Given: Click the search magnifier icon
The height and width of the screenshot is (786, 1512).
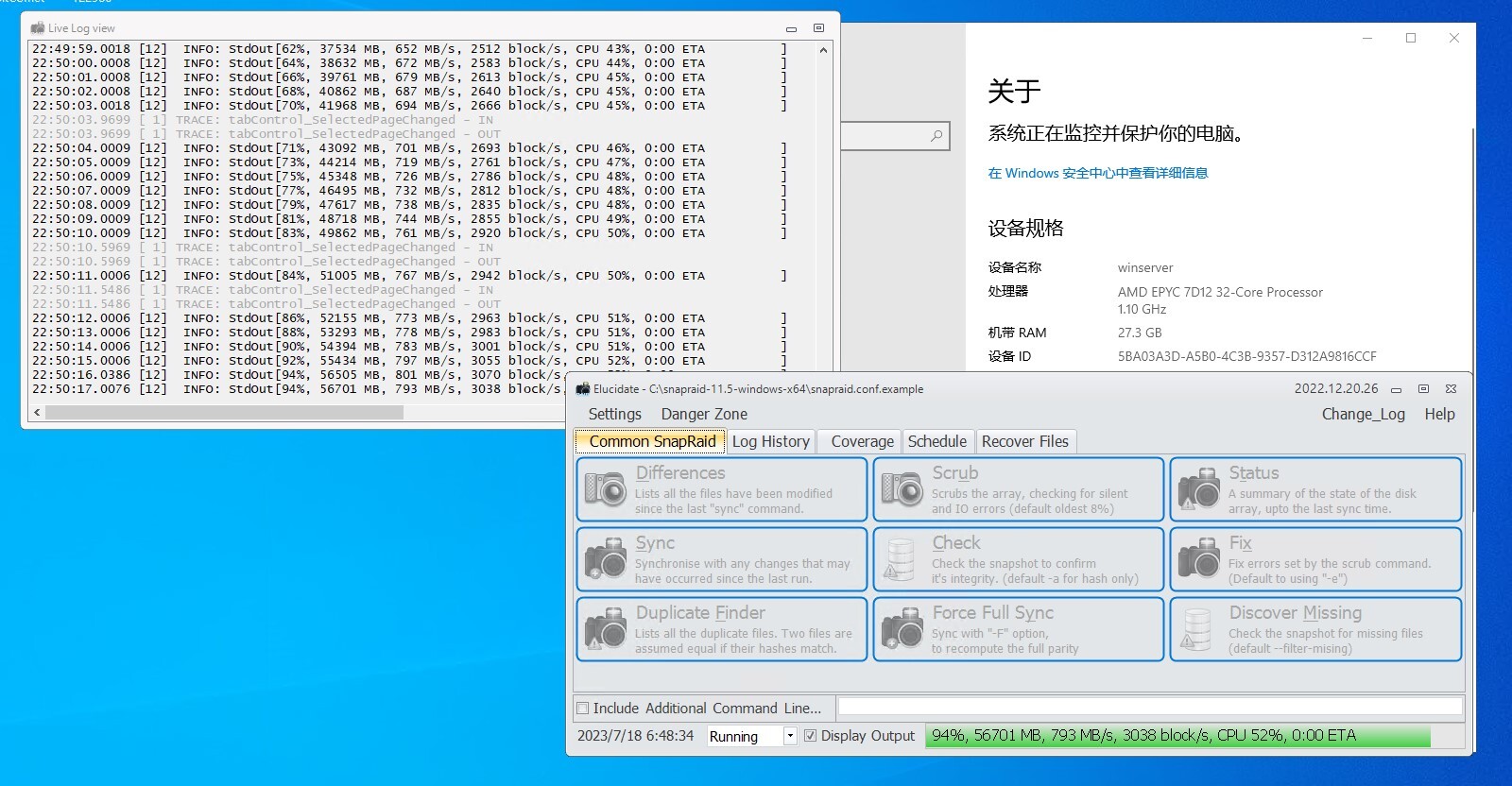Looking at the screenshot, I should 936,136.
